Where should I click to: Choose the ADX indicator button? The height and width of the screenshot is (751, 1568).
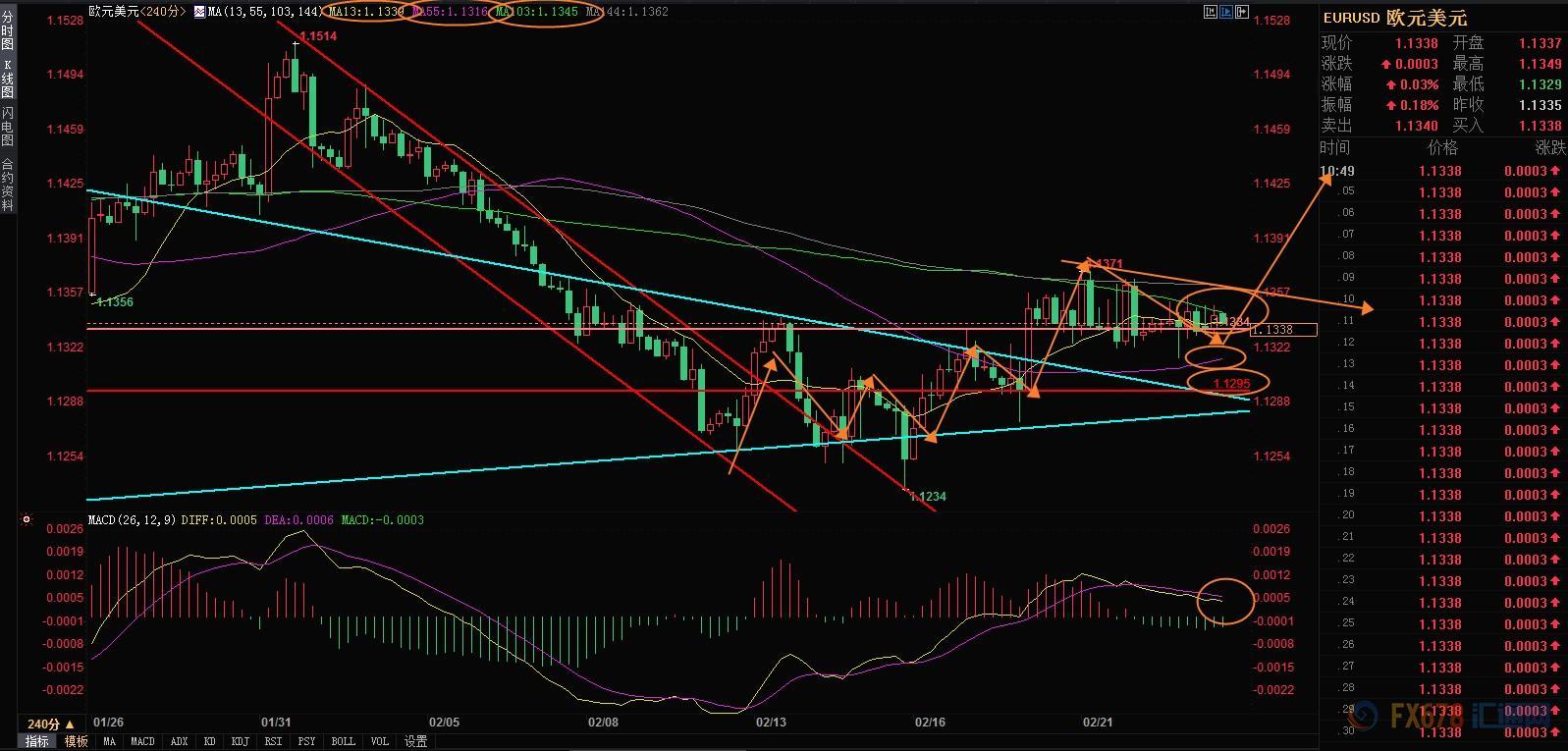click(179, 741)
